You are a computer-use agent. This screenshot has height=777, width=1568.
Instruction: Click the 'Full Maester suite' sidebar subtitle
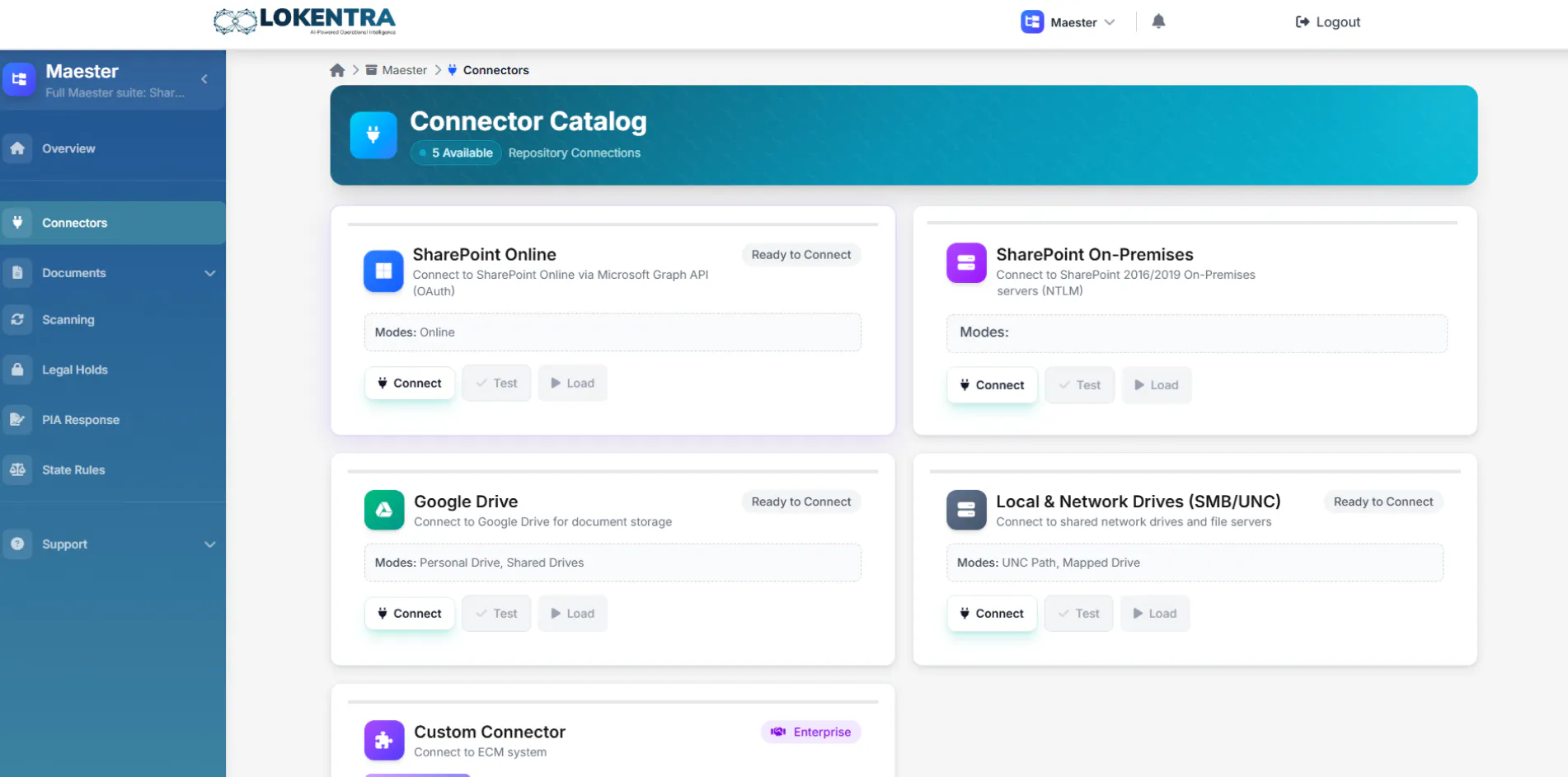[115, 92]
